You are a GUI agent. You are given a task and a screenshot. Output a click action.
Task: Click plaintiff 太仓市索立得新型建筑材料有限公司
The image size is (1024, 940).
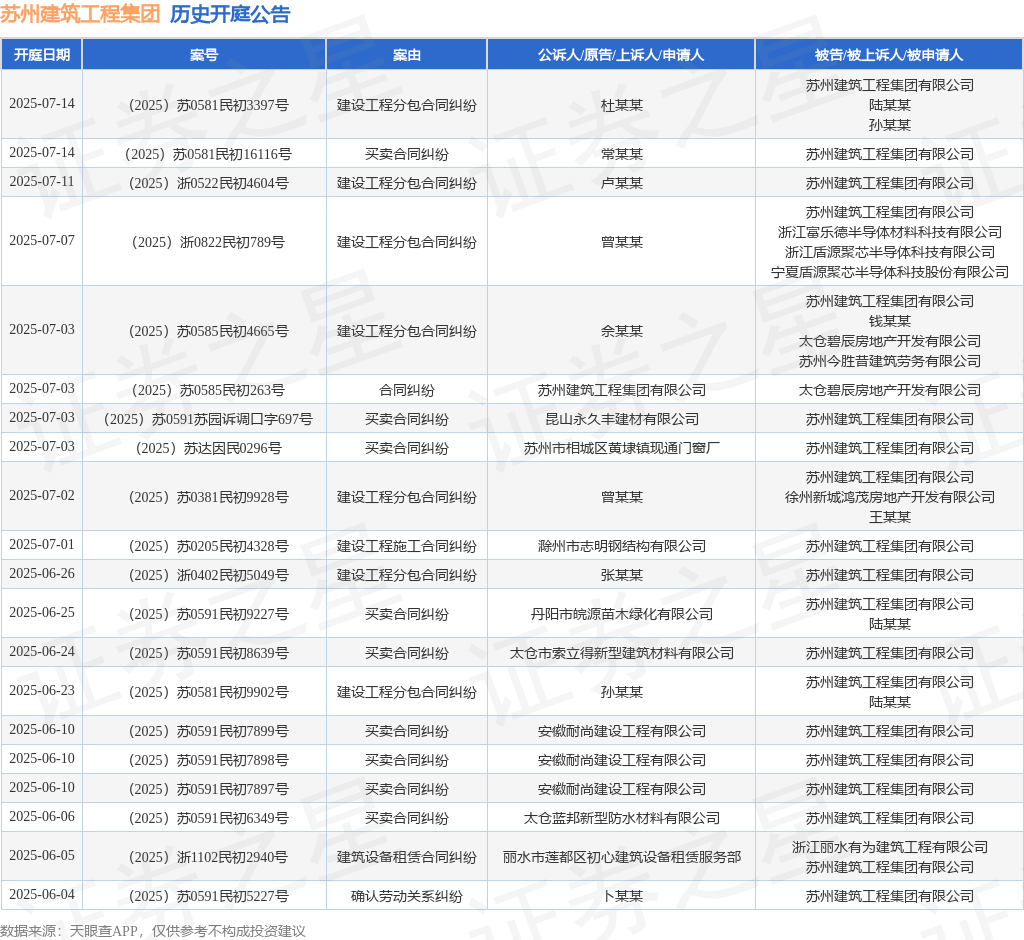coord(622,653)
